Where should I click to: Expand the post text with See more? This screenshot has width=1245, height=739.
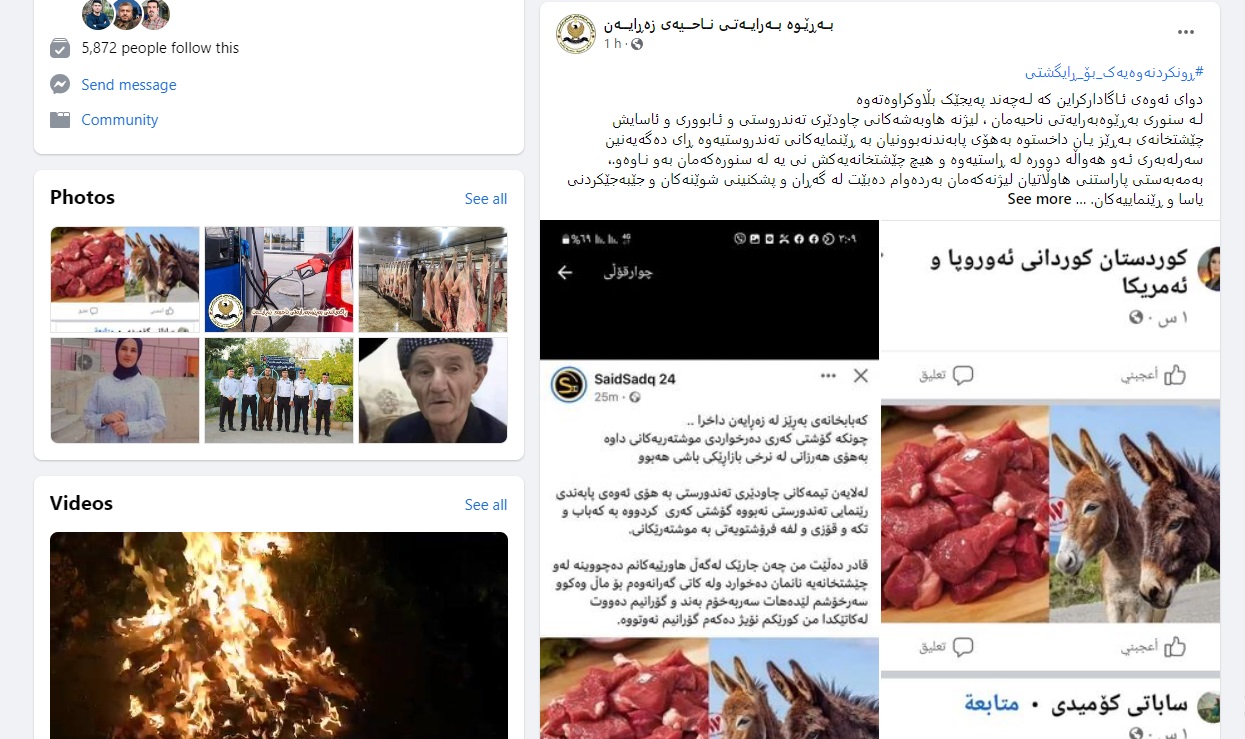click(x=1039, y=199)
